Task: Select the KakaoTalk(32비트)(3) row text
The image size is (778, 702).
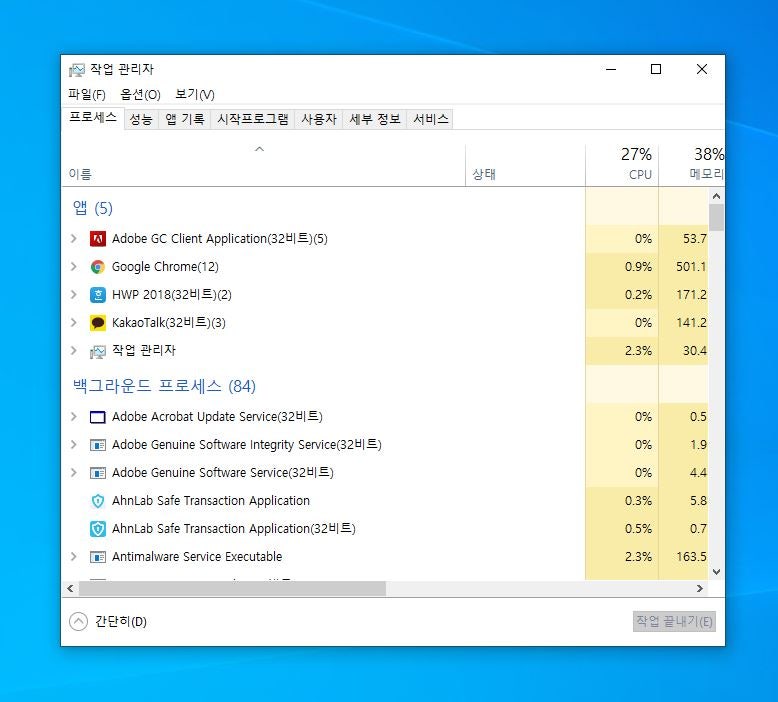Action: point(169,323)
